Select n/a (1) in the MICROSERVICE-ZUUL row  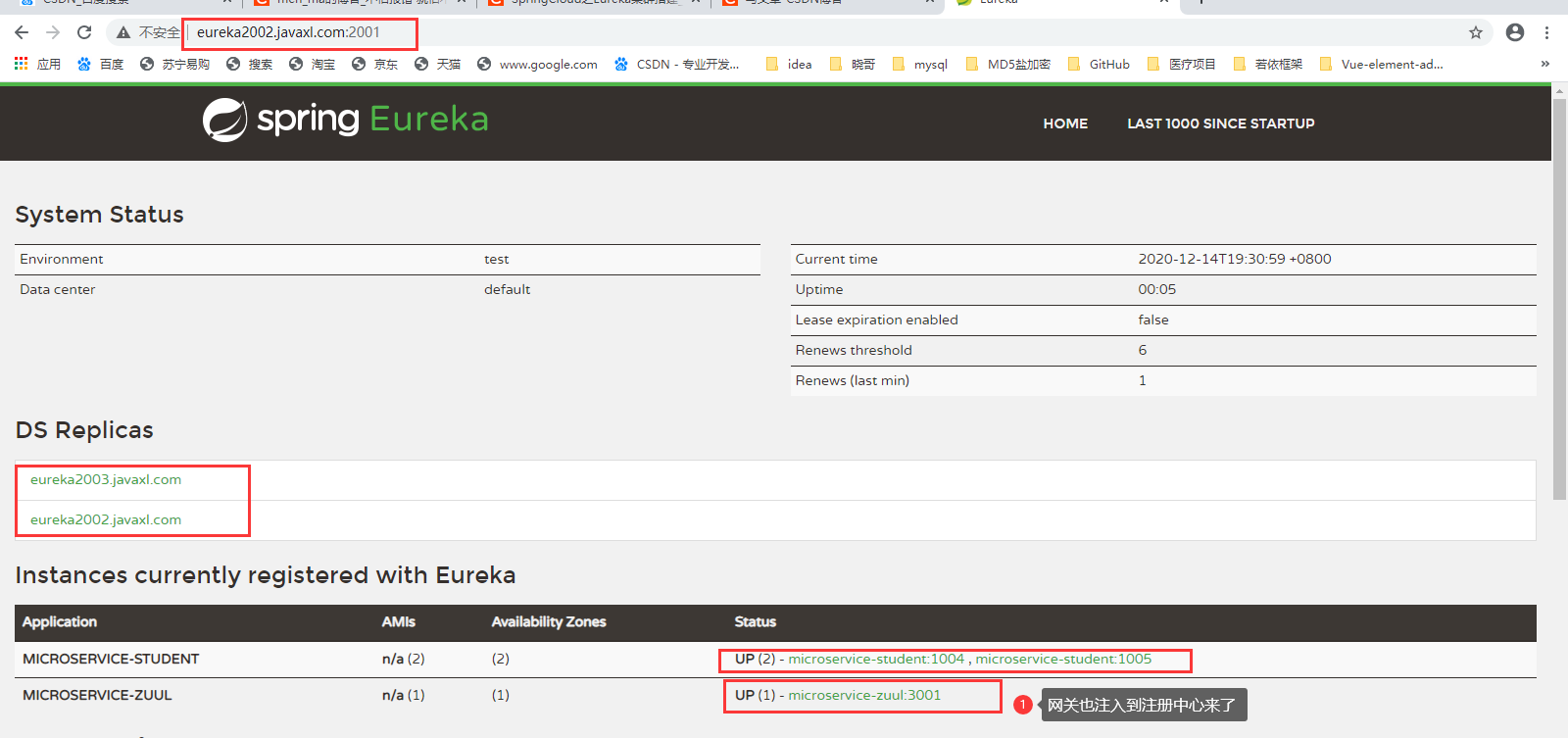[x=404, y=695]
